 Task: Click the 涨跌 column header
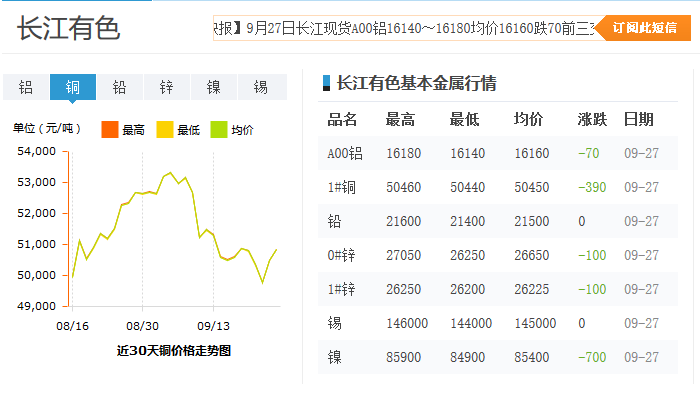pos(592,120)
